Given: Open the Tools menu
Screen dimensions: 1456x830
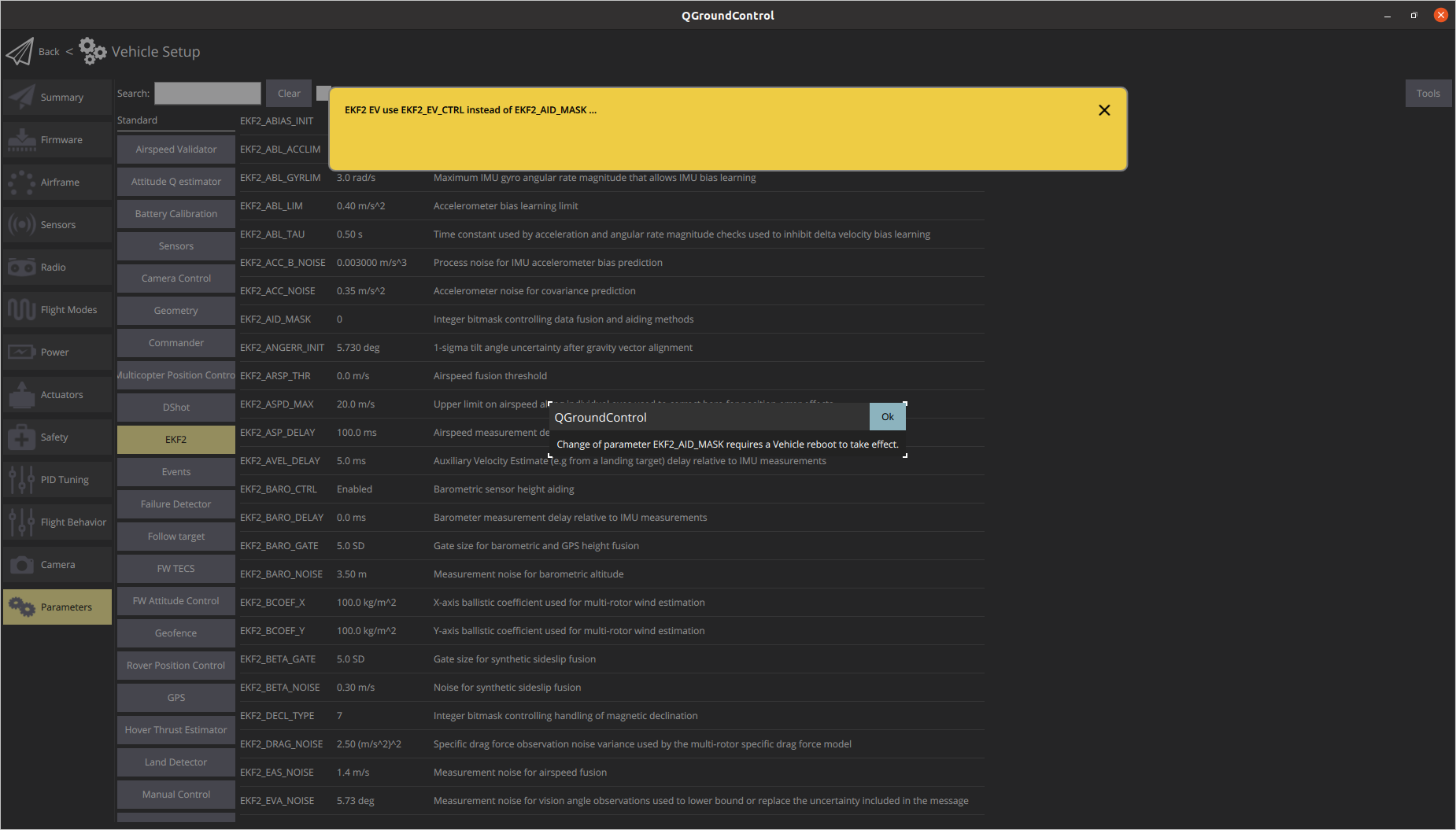Looking at the screenshot, I should click(x=1428, y=93).
